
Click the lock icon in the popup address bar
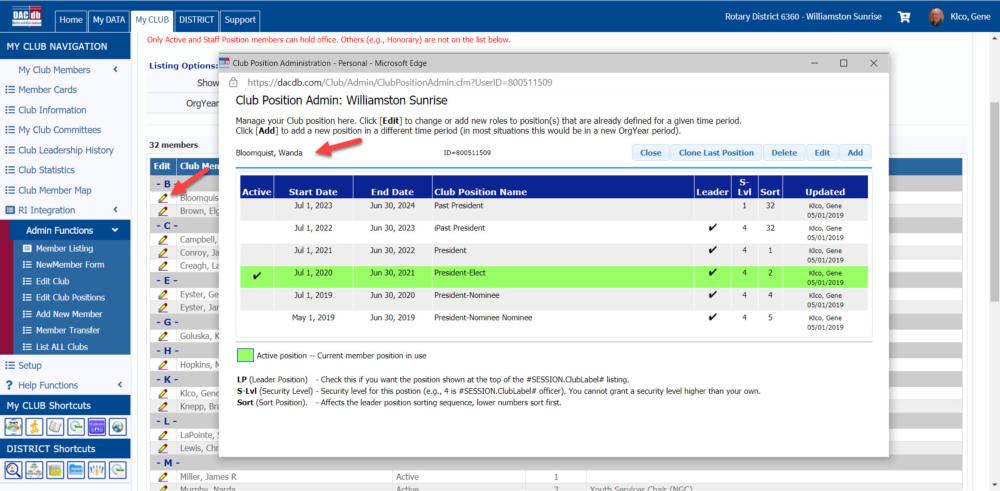(x=233, y=82)
